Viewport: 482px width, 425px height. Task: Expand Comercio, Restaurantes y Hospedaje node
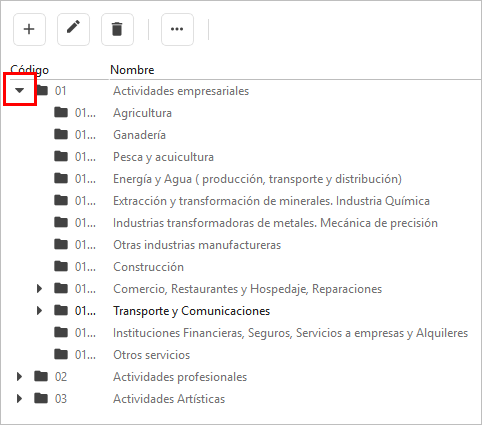click(39, 289)
